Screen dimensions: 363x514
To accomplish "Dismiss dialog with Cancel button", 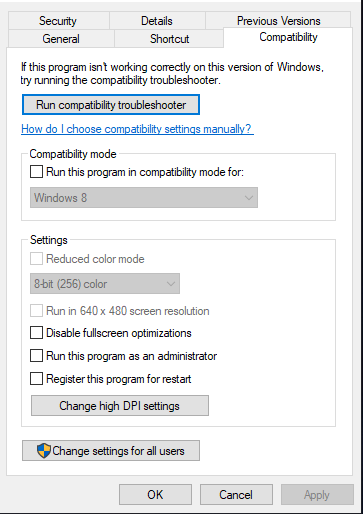I will tap(236, 495).
